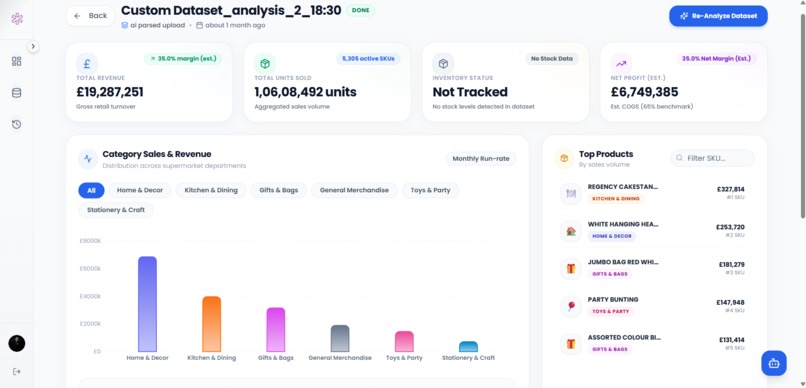Click the £253,720 revenue value
Viewport: 806px width, 388px height.
tap(730, 227)
